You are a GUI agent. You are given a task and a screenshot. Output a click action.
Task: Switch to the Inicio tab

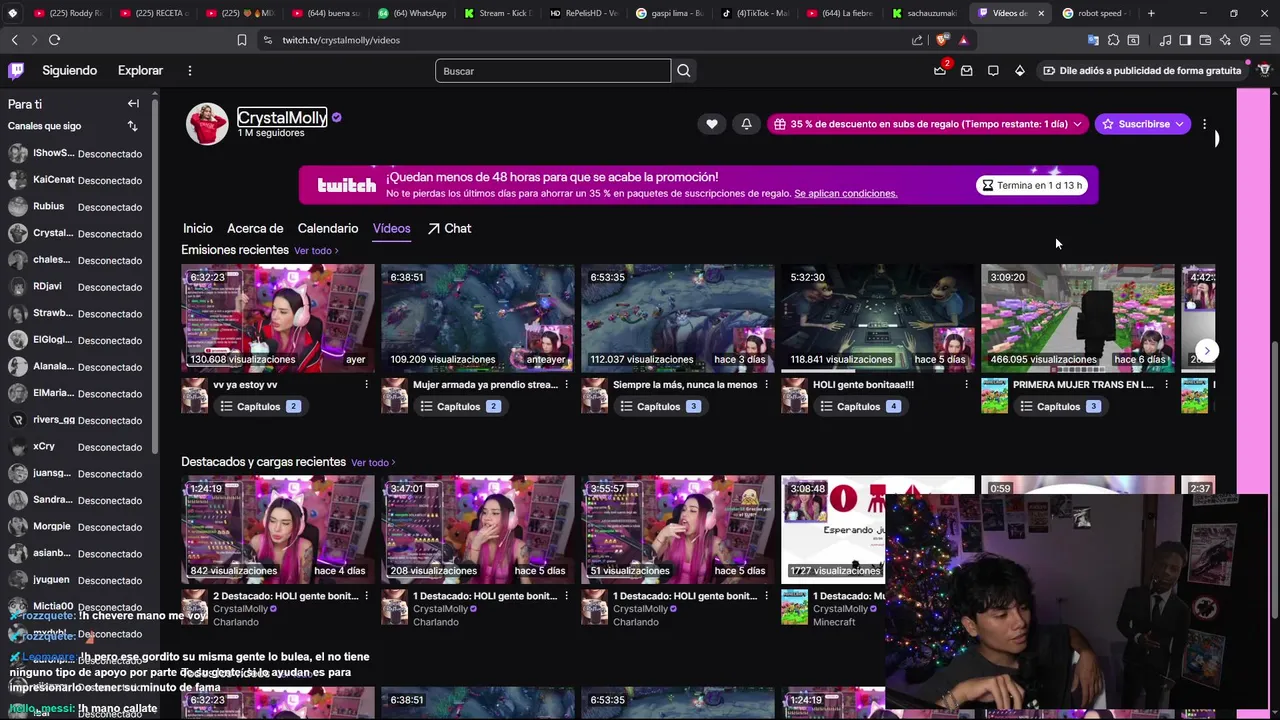(x=198, y=228)
